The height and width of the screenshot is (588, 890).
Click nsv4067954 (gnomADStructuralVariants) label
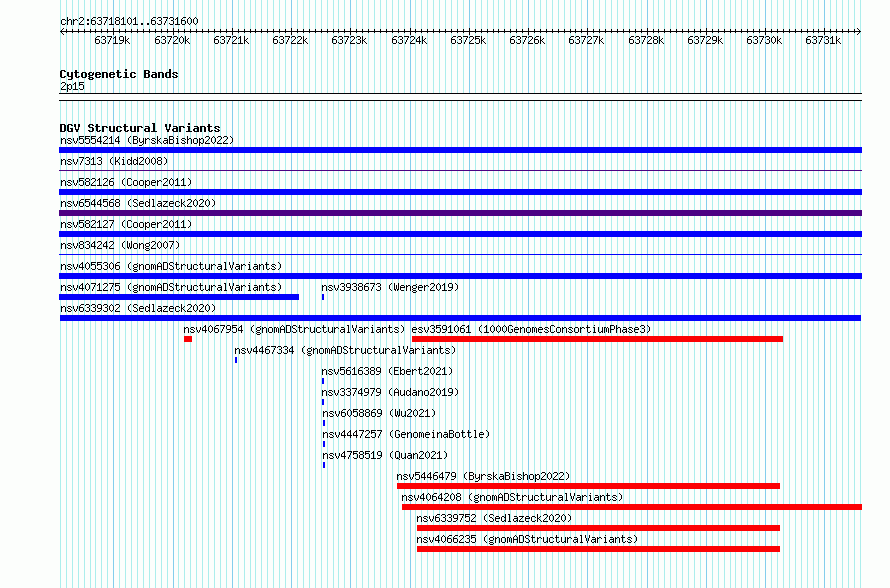pos(294,329)
